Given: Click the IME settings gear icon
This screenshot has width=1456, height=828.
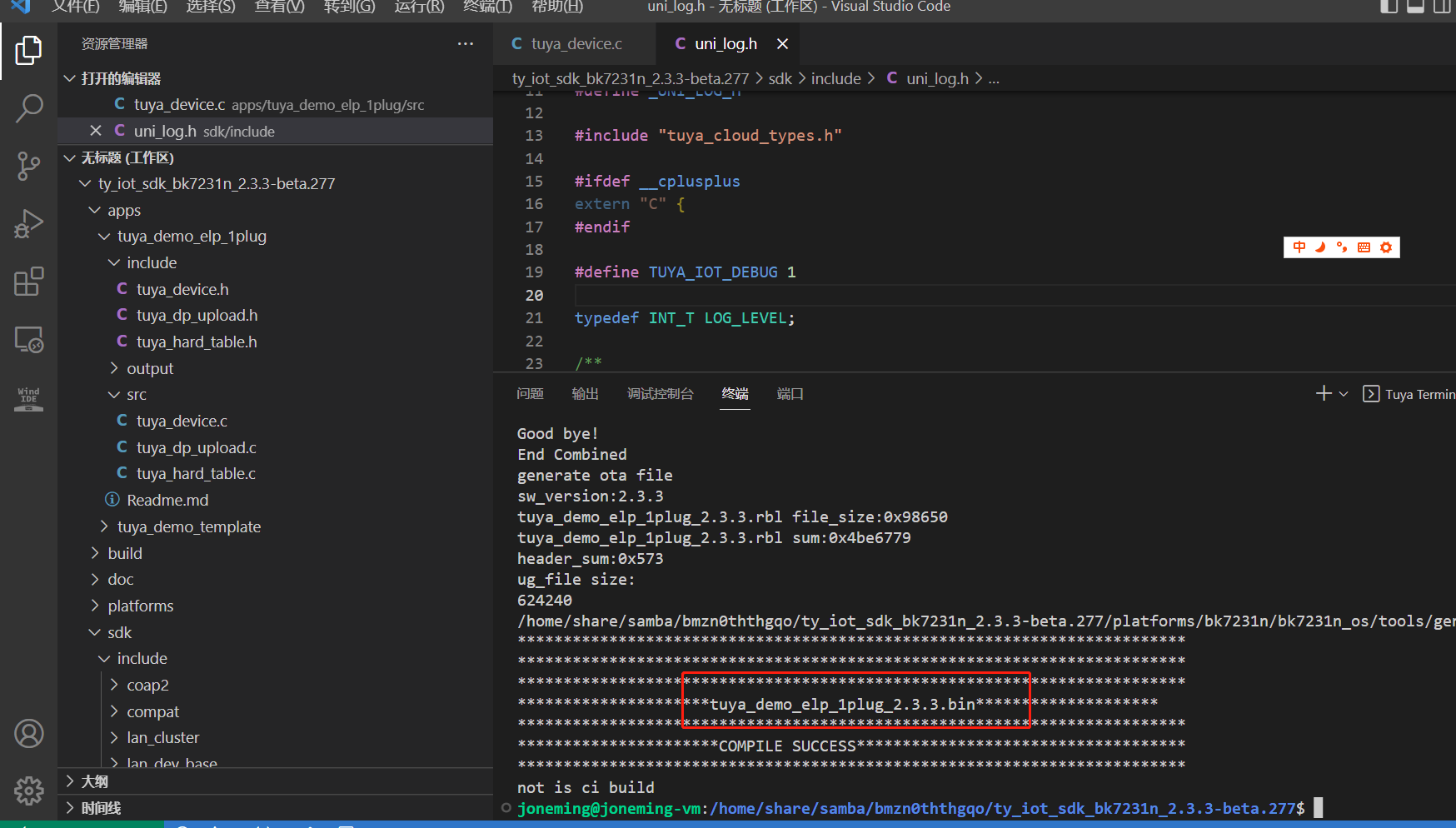Looking at the screenshot, I should click(1386, 247).
